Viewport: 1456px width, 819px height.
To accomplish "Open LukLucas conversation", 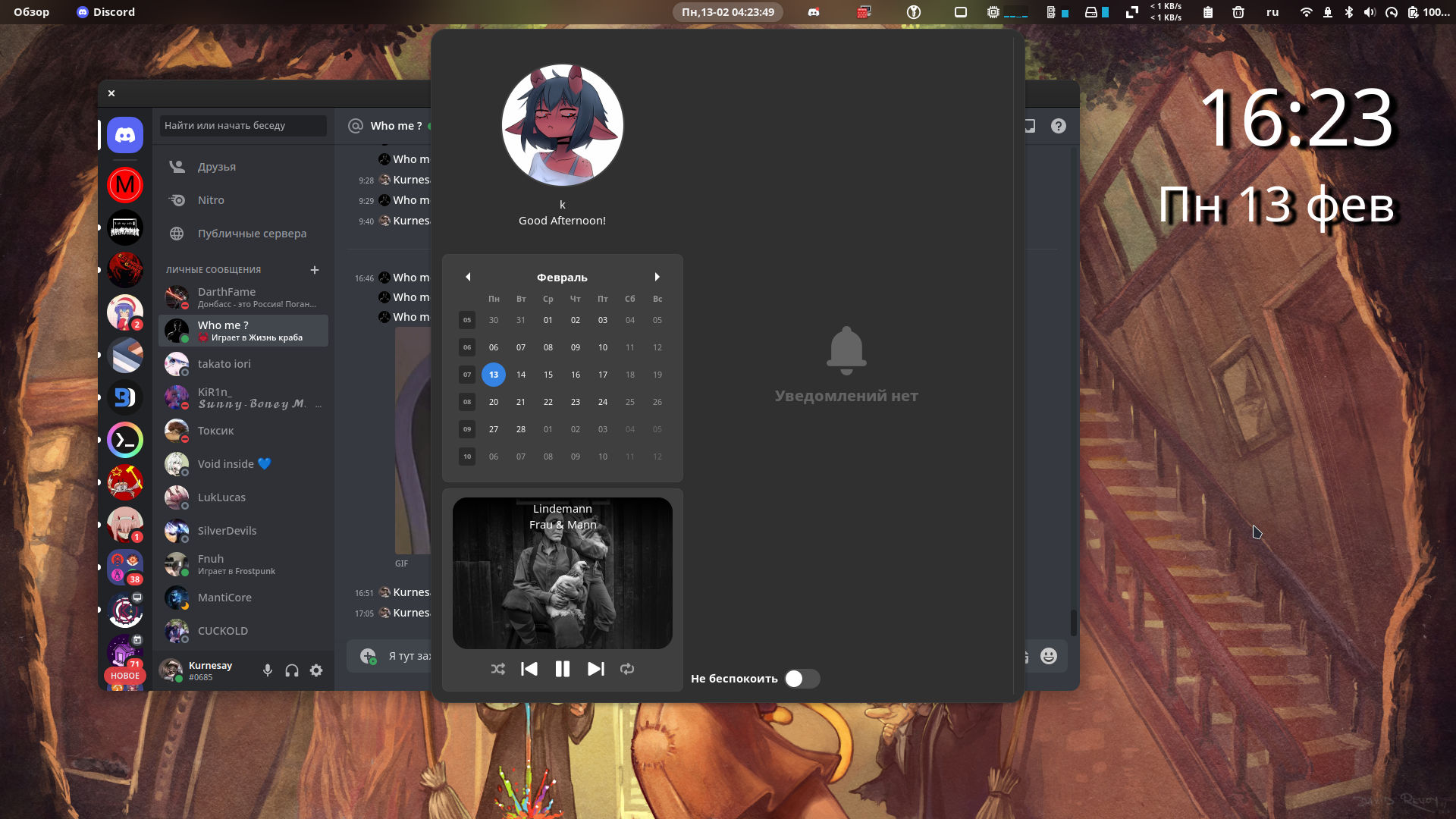I will (243, 497).
